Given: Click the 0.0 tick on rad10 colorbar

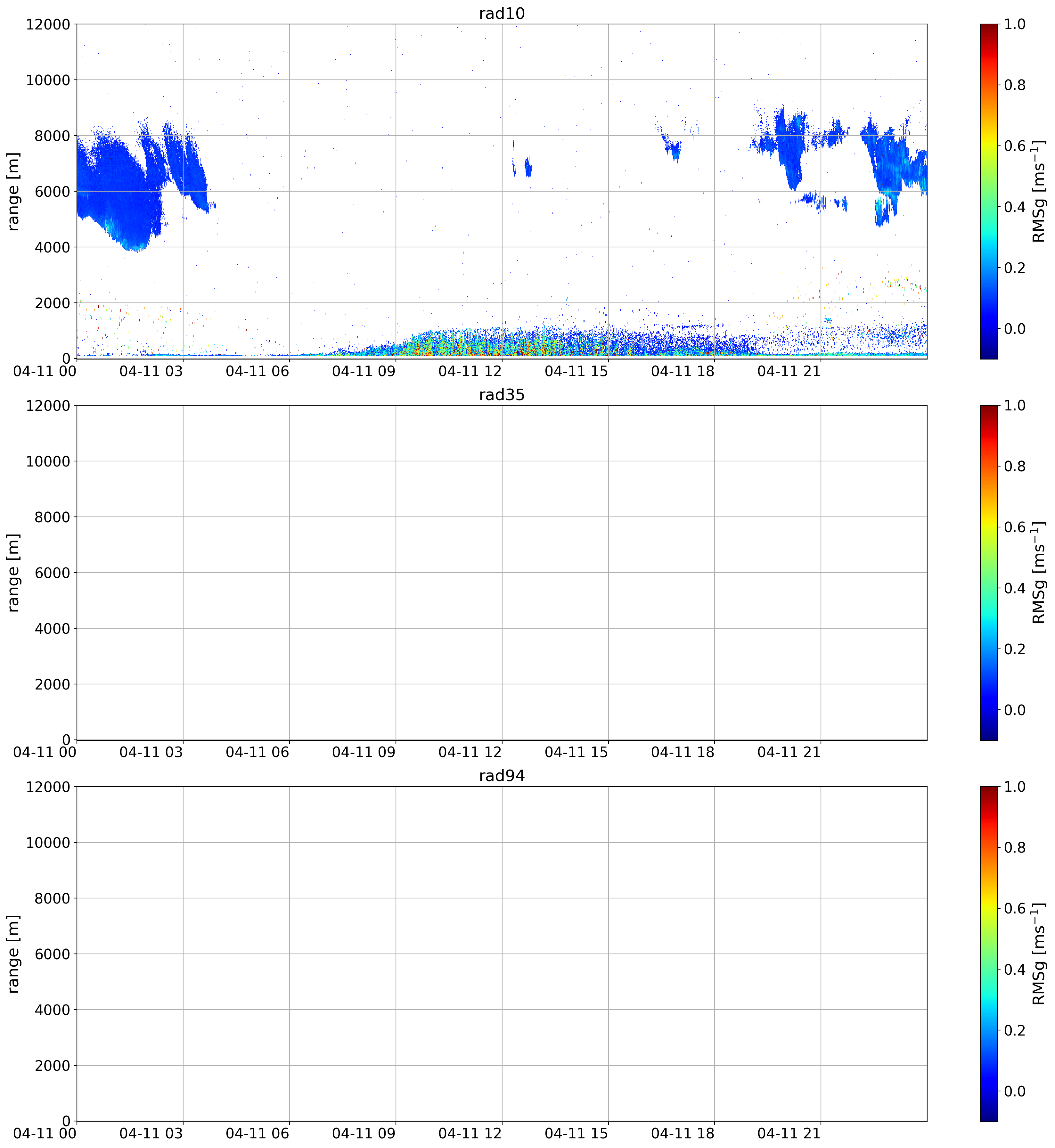Looking at the screenshot, I should (x=1015, y=328).
